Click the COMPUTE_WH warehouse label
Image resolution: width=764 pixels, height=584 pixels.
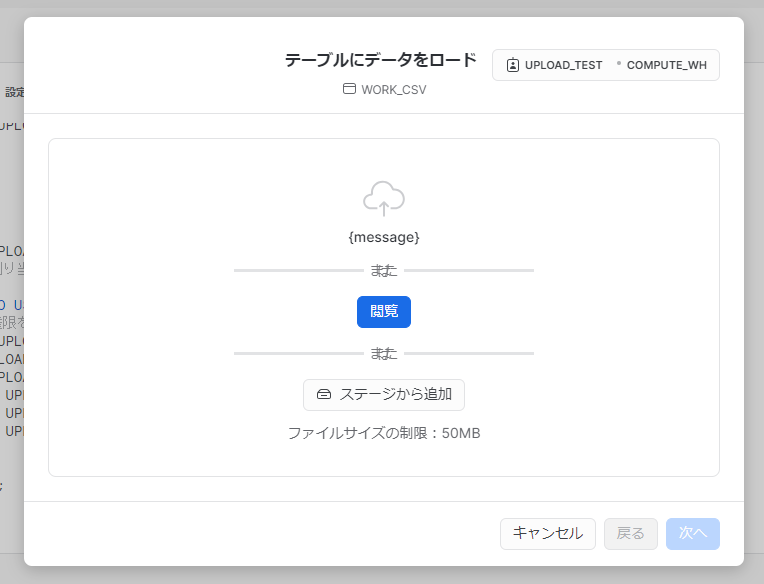point(667,65)
